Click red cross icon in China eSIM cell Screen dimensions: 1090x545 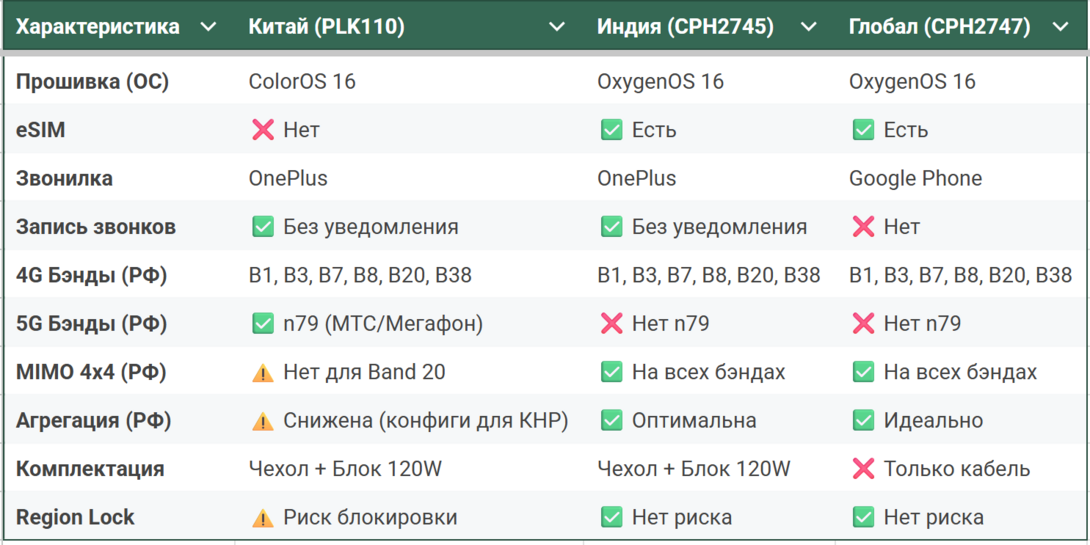(x=263, y=130)
